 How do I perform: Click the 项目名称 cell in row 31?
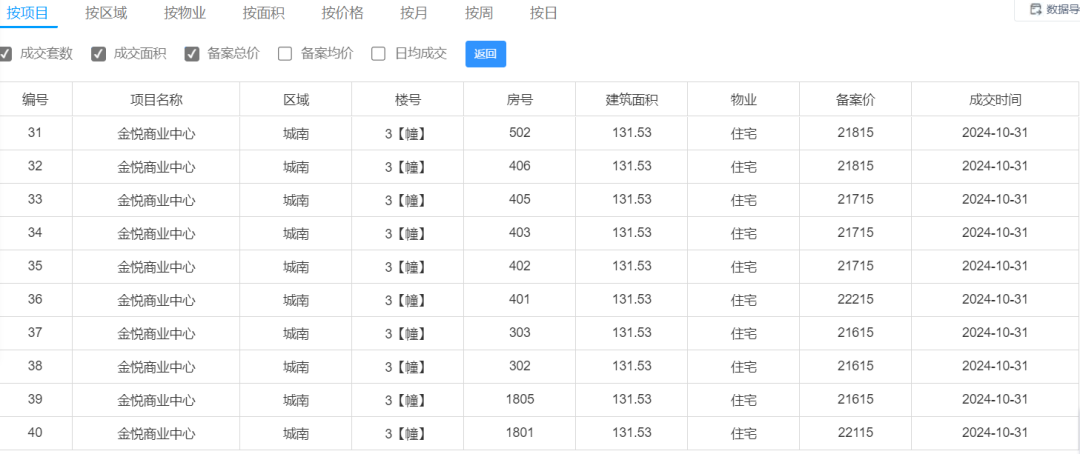click(156, 134)
